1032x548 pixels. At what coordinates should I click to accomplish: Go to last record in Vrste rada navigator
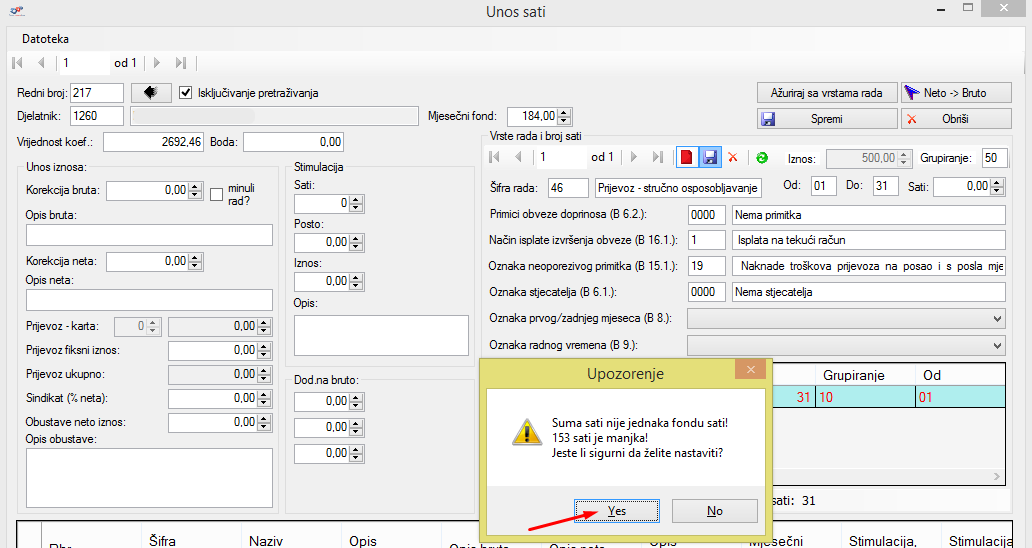(657, 158)
